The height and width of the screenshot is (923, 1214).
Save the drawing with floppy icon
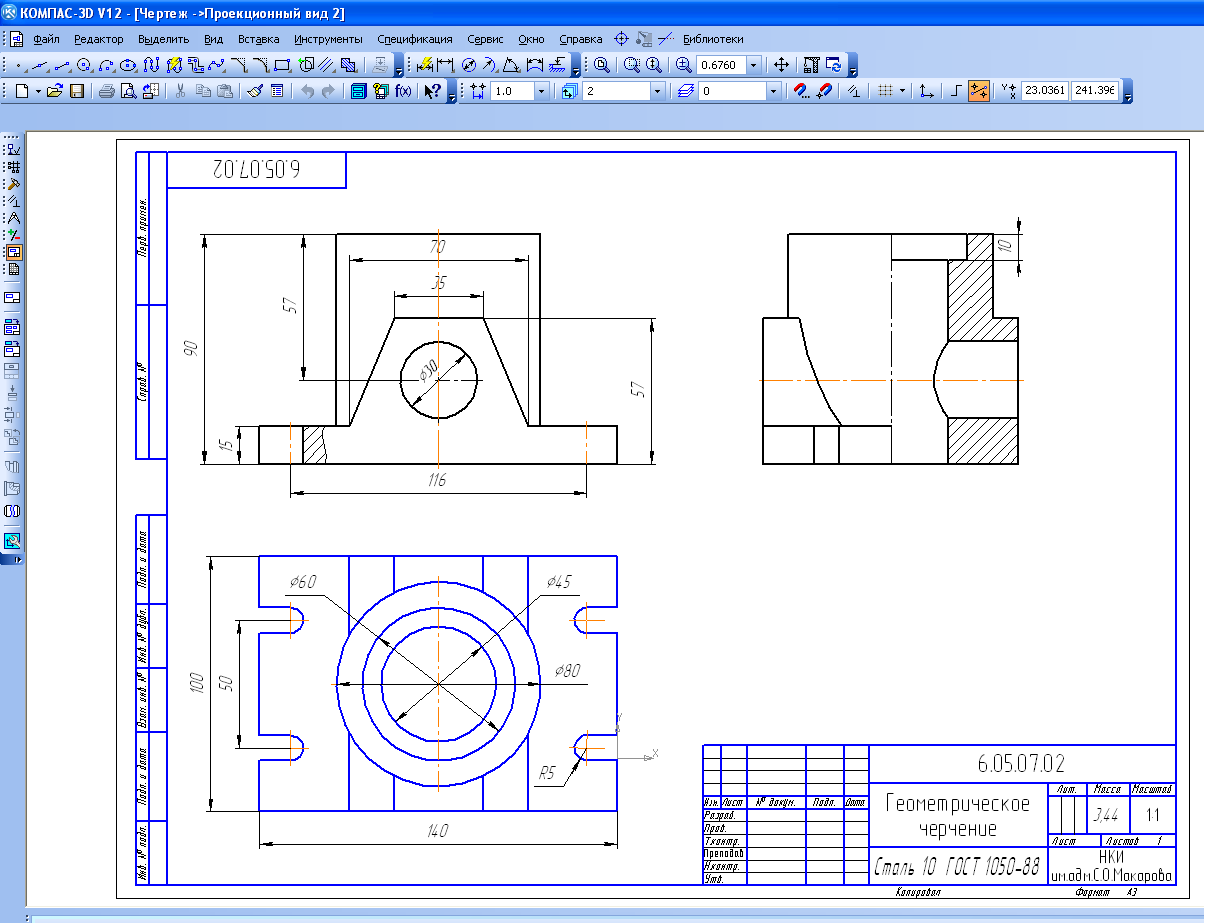click(x=77, y=91)
